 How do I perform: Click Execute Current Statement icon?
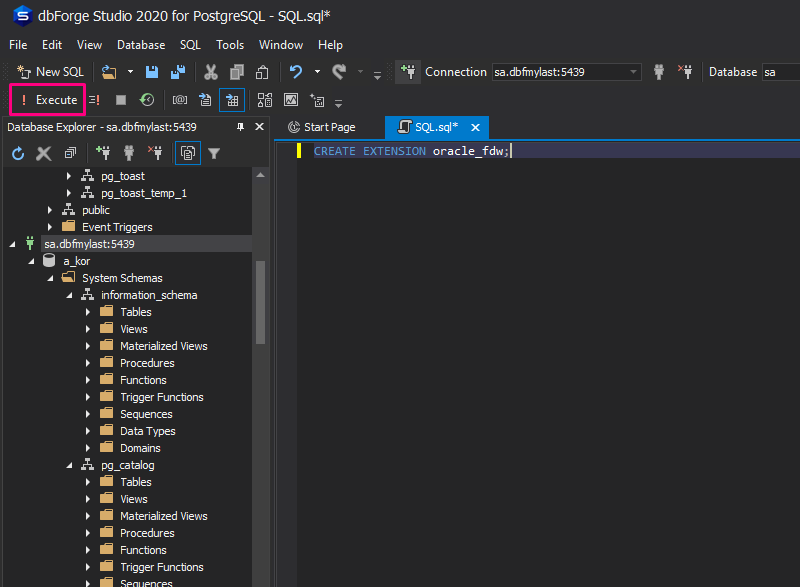pyautogui.click(x=94, y=100)
